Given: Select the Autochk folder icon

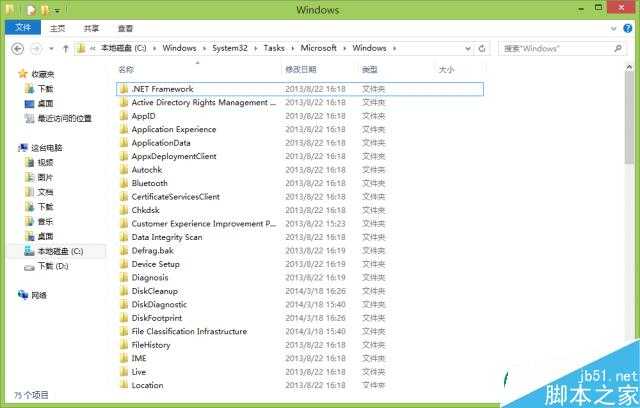Looking at the screenshot, I should [x=124, y=170].
